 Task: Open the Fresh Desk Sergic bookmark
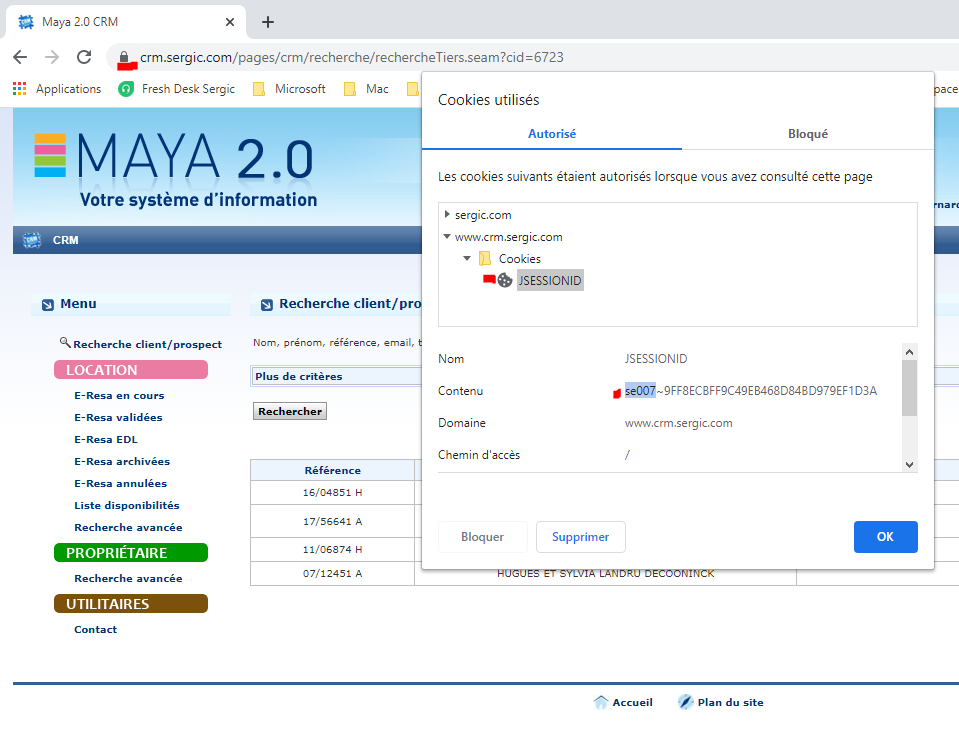coord(177,89)
